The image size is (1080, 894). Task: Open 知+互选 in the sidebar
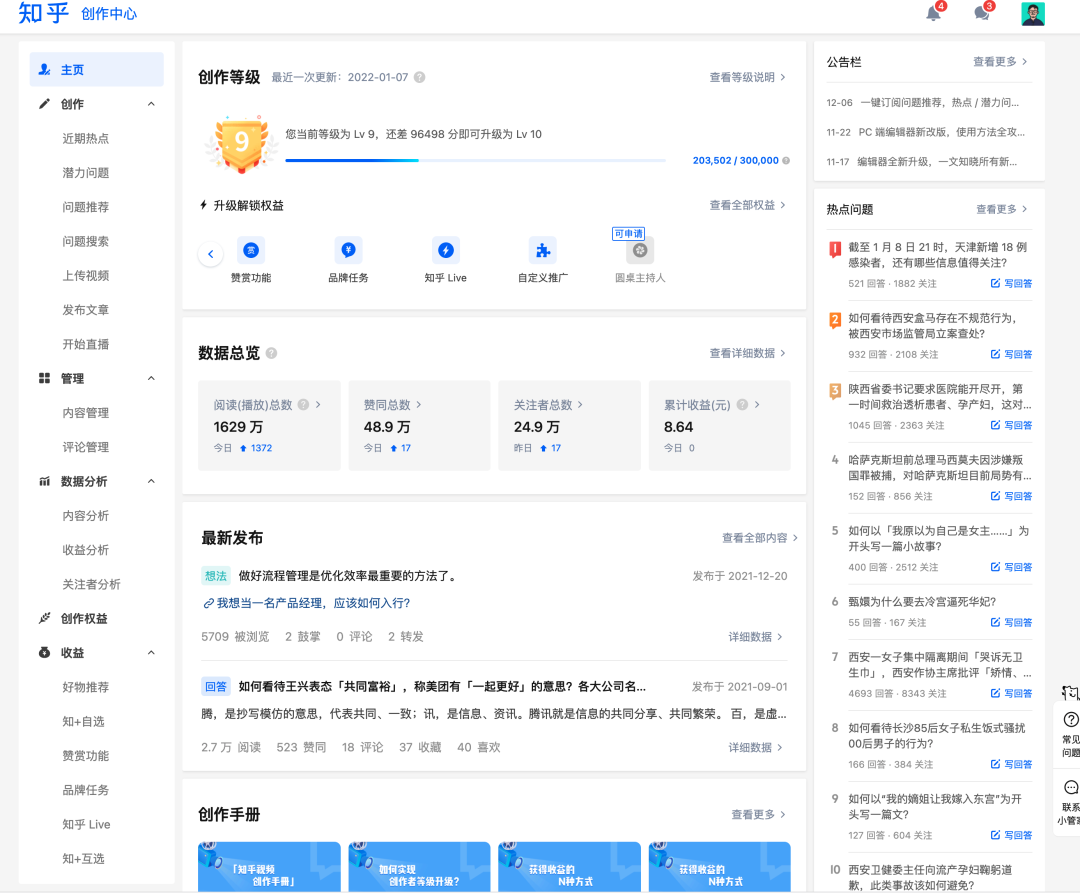click(x=83, y=859)
